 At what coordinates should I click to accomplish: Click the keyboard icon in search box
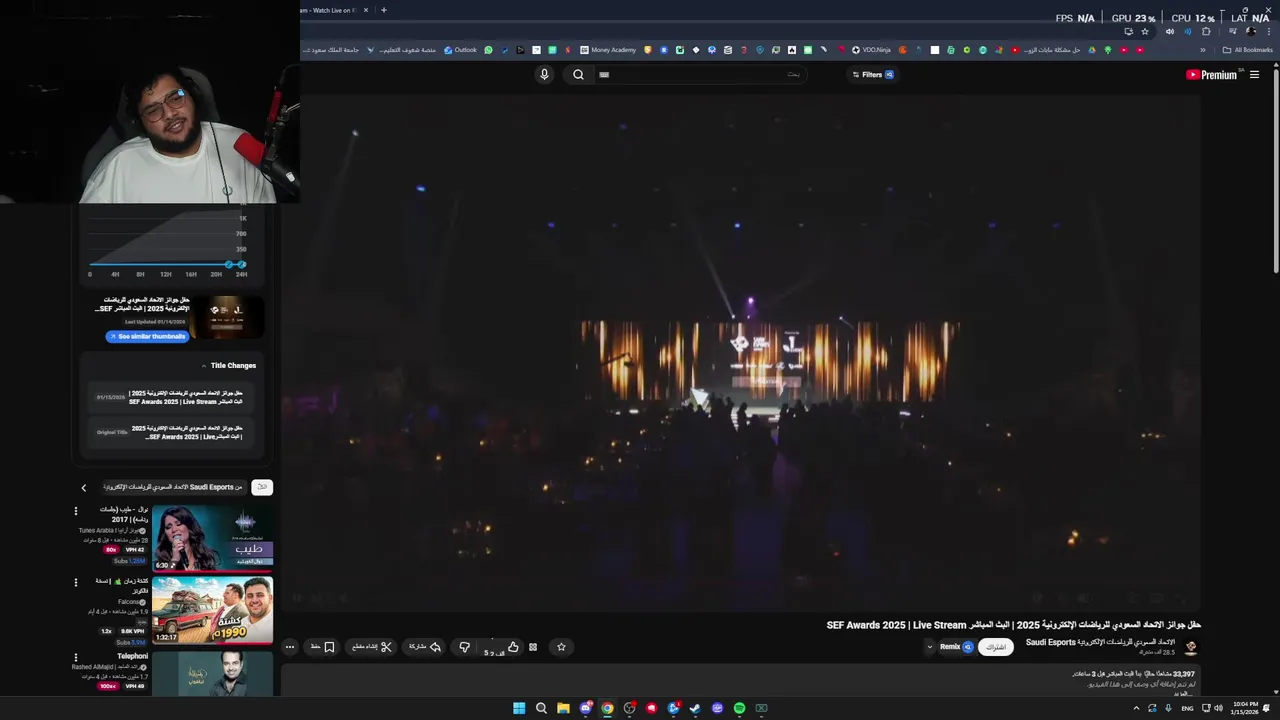tap(604, 74)
